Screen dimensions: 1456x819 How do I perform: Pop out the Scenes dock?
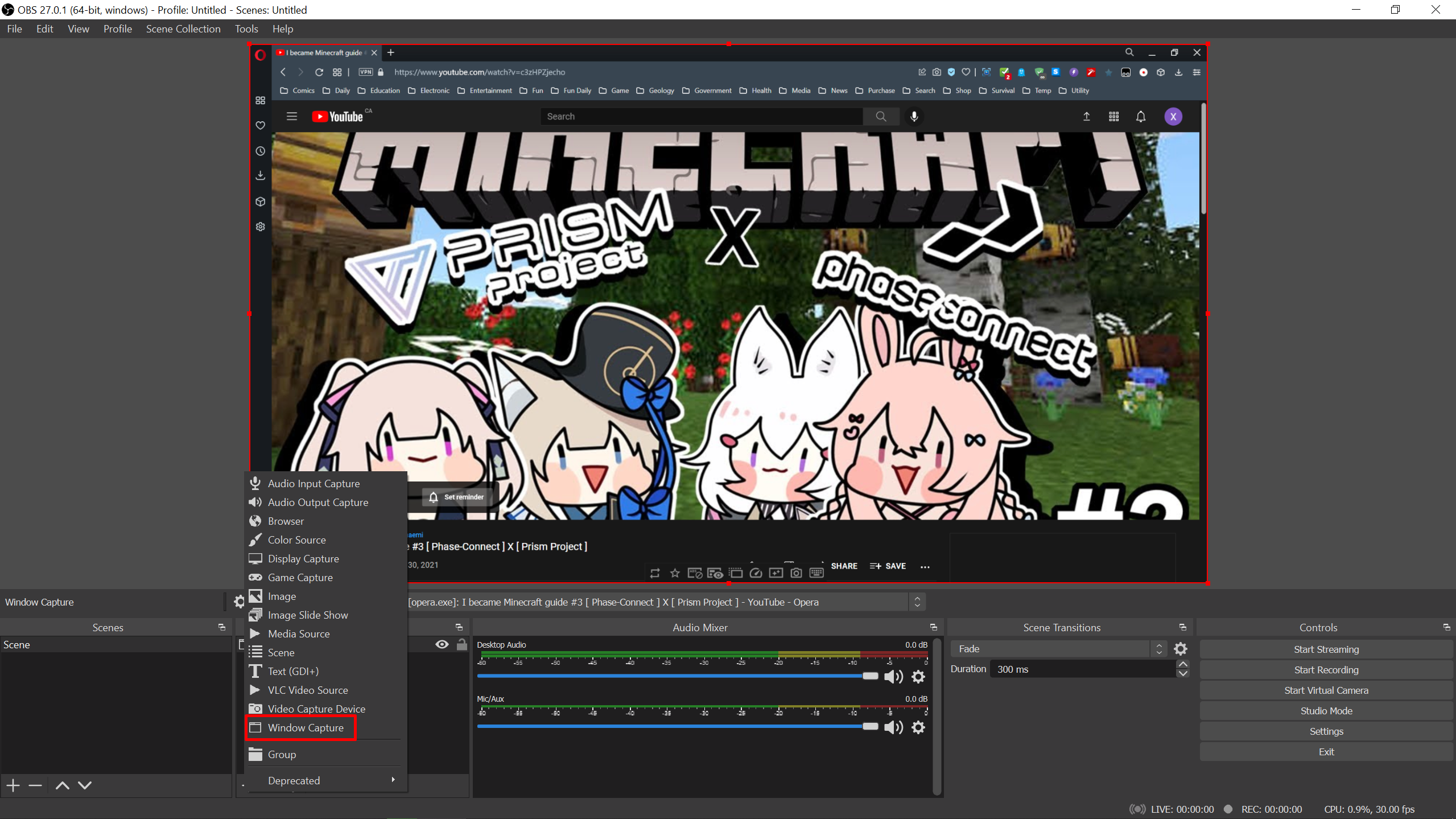pyautogui.click(x=222, y=627)
